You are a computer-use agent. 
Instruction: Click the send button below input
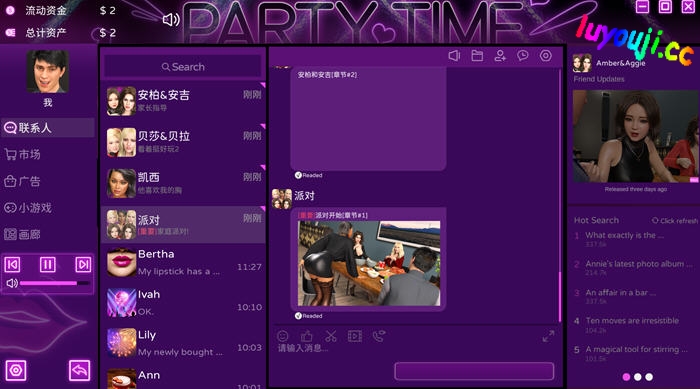coord(474,371)
